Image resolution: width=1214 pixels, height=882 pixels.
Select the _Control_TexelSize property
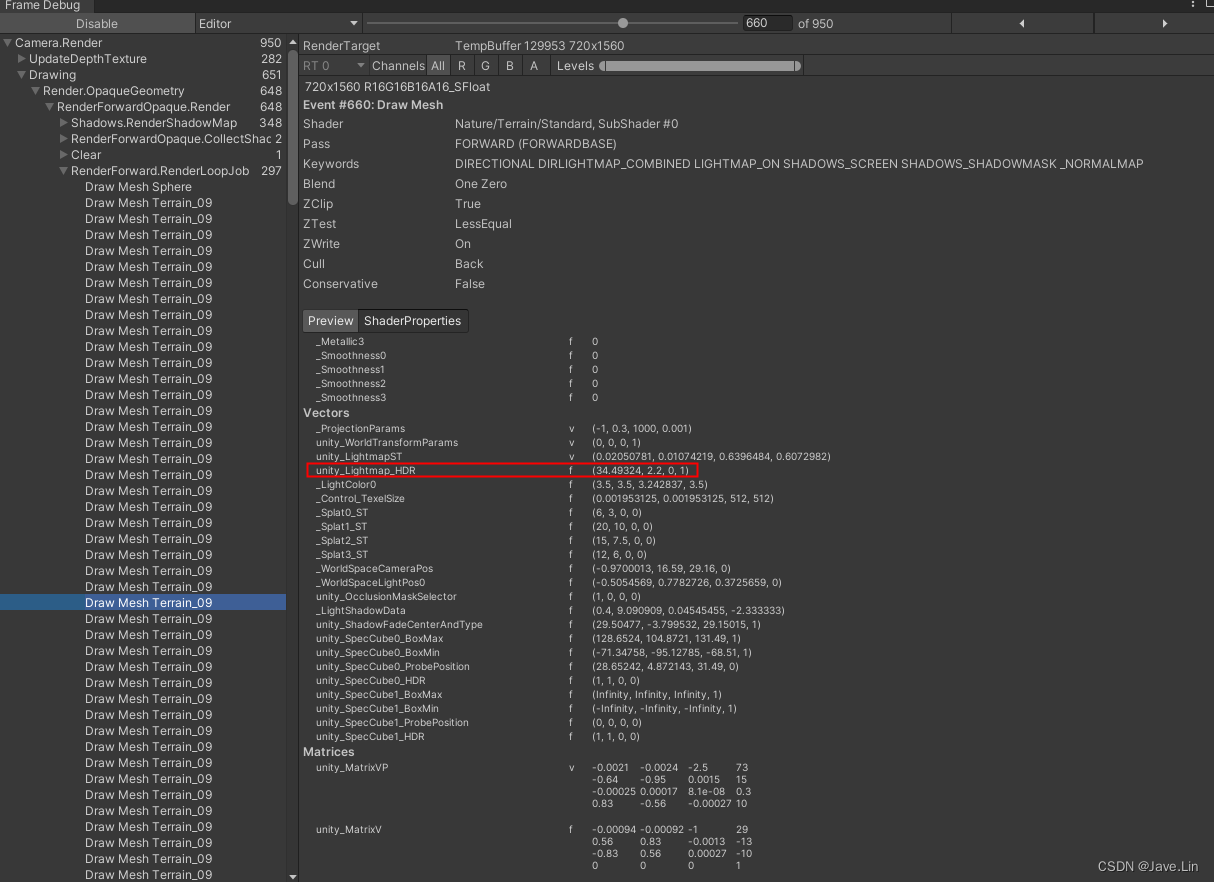[360, 498]
